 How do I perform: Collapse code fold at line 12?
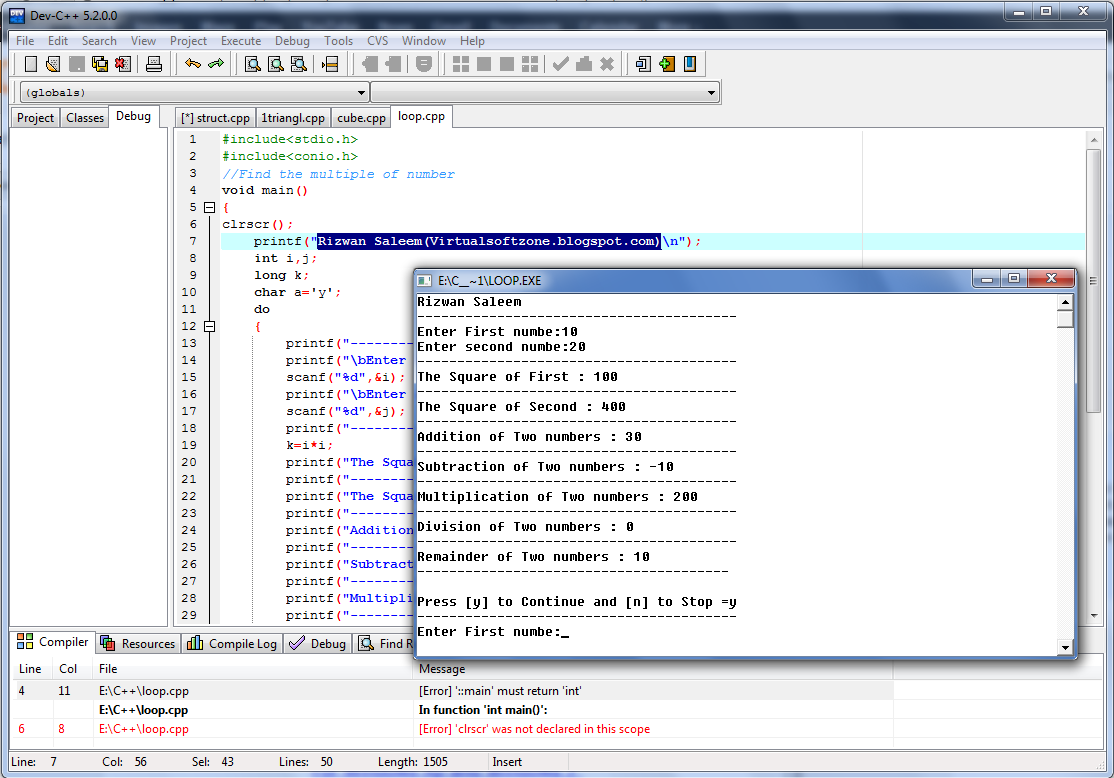click(x=210, y=327)
